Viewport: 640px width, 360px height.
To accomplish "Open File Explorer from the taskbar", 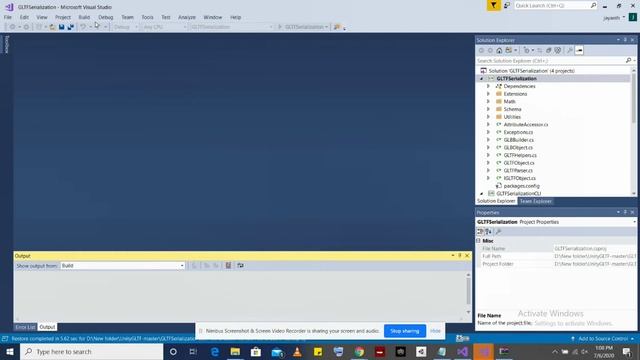I will click(235, 351).
